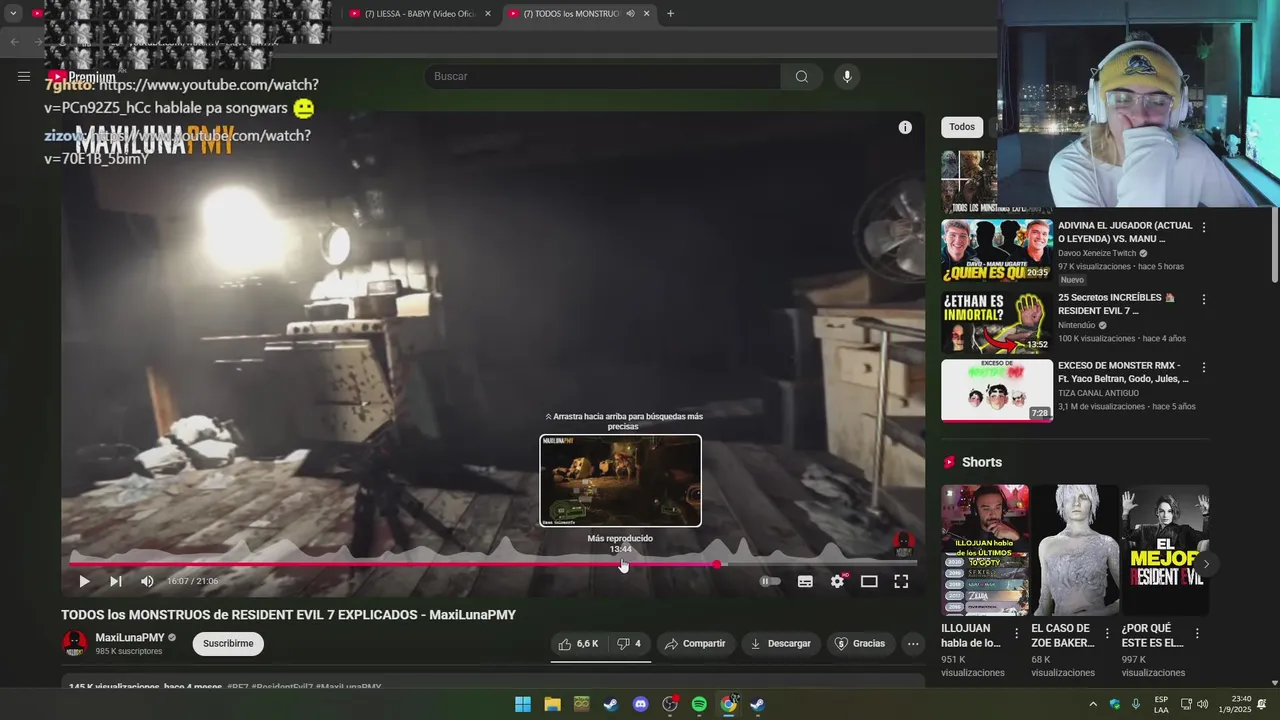Switch to Google Chrome in the taskbar
This screenshot has width=1280, height=720.
tap(729, 704)
